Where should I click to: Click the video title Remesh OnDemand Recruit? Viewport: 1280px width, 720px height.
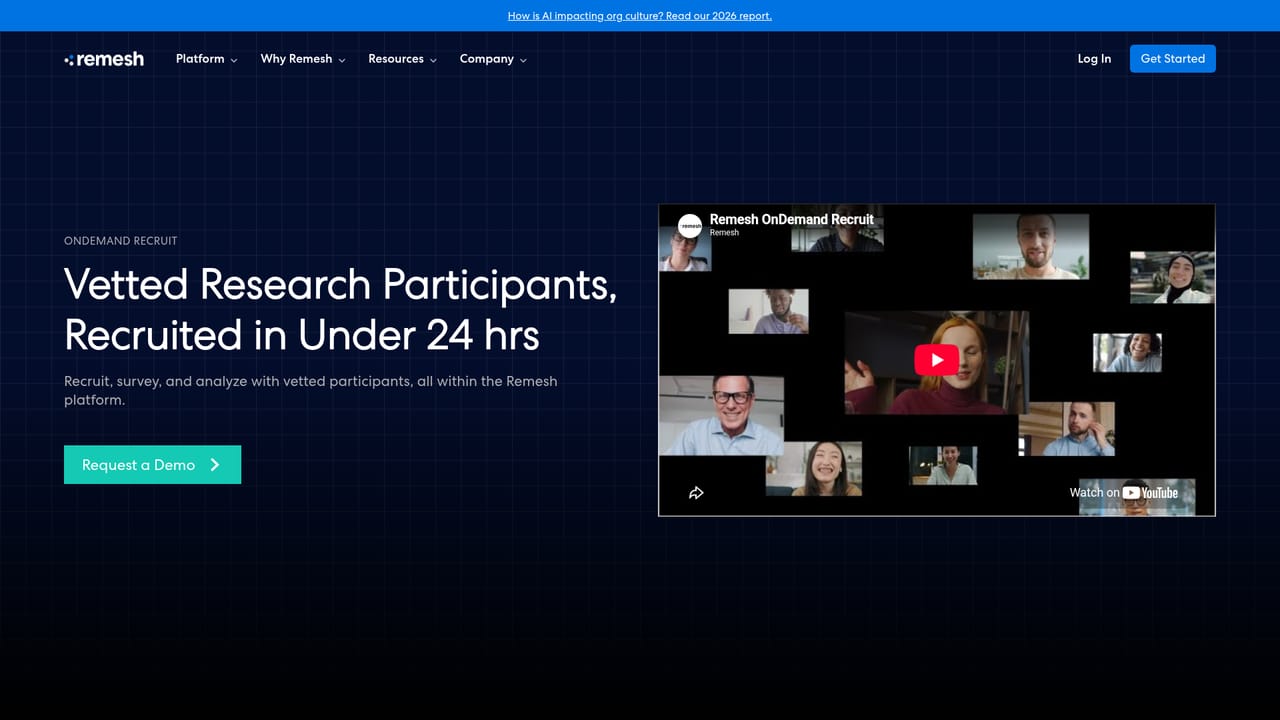pos(792,219)
